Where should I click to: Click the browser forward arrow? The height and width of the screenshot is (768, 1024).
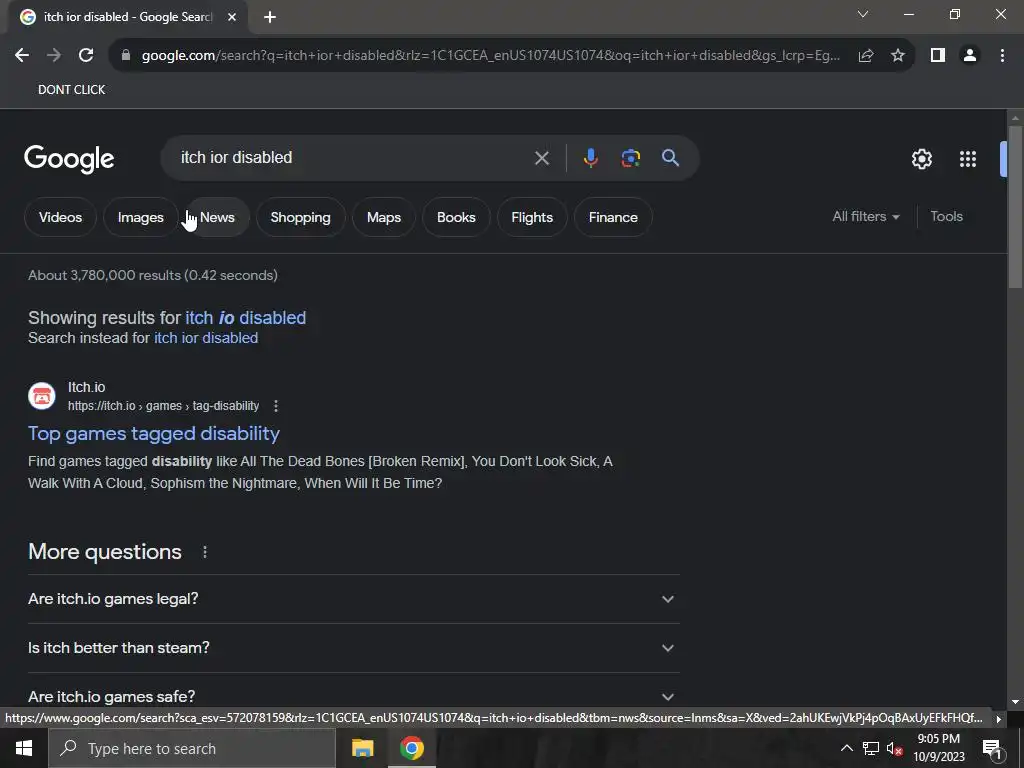pyautogui.click(x=54, y=56)
